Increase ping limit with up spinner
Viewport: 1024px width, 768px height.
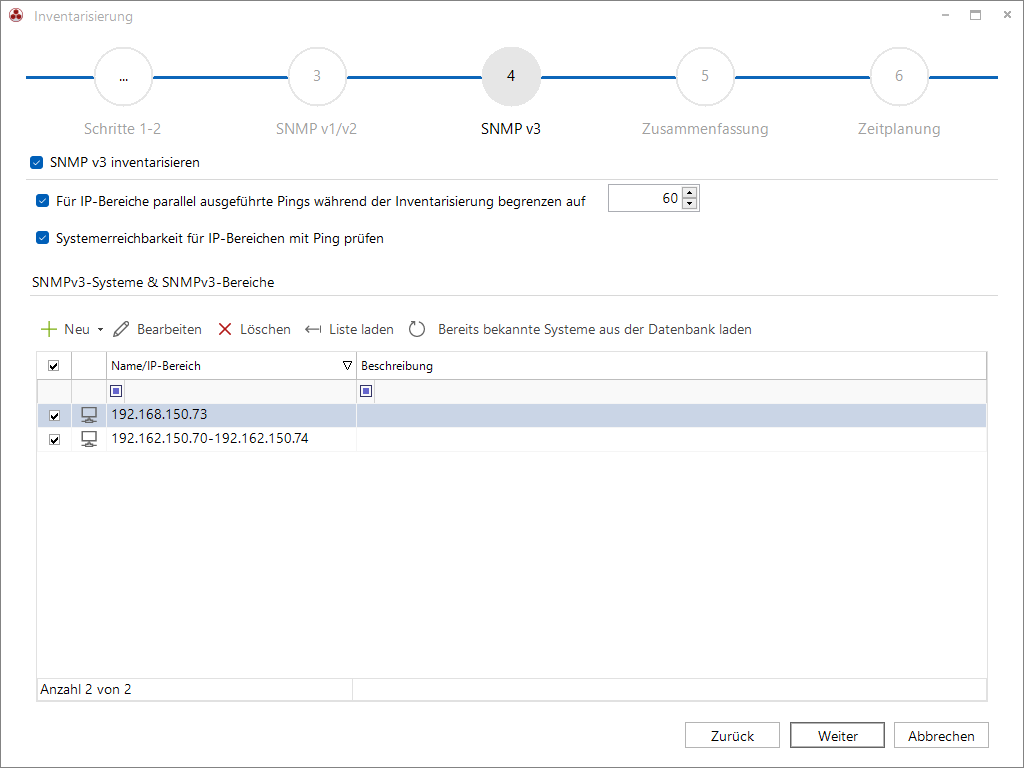click(x=690, y=193)
